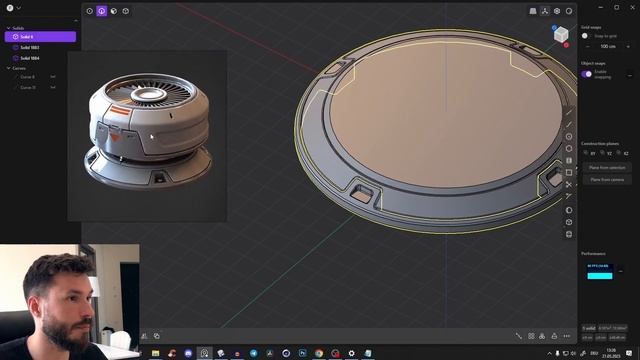The height and width of the screenshot is (360, 640).
Task: Click the diagonal line icon on bottom-right bar
Action: [519, 336]
